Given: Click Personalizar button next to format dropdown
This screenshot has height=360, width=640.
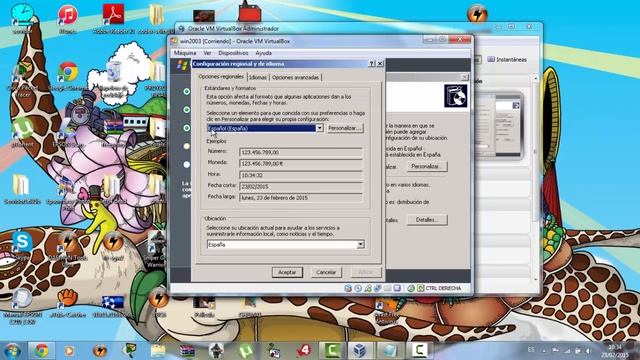Looking at the screenshot, I should [x=345, y=128].
